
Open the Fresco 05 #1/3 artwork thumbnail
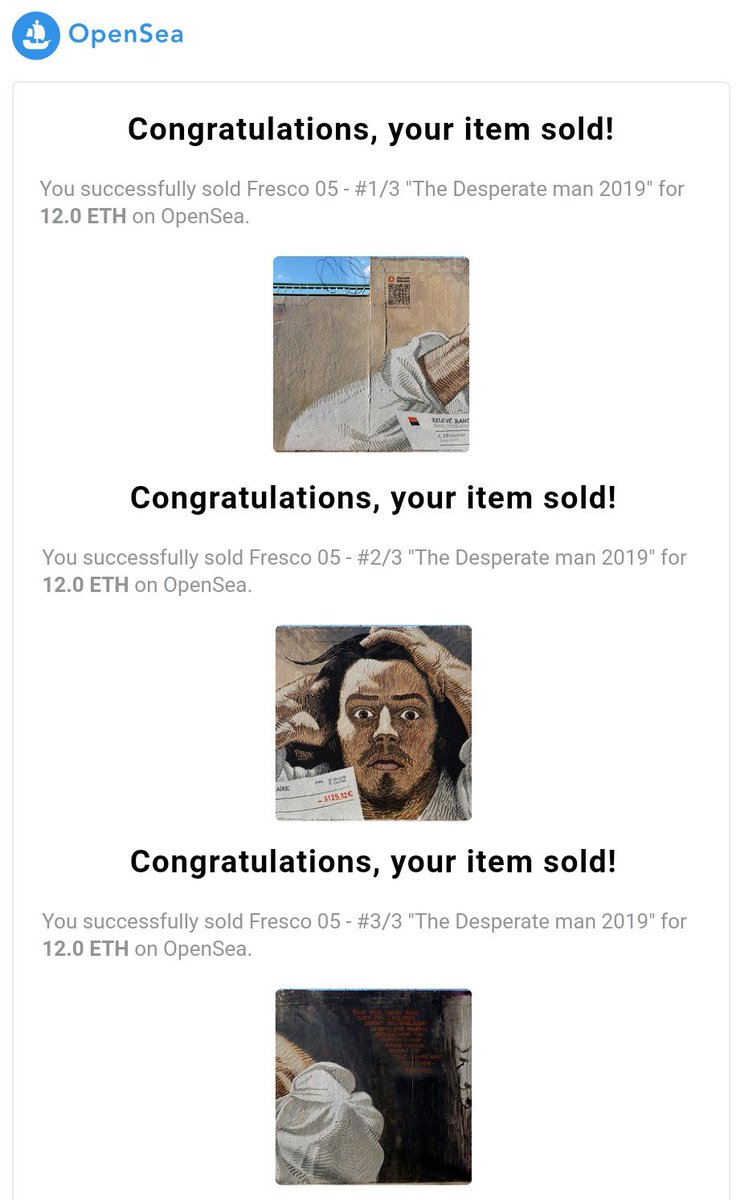[x=371, y=354]
